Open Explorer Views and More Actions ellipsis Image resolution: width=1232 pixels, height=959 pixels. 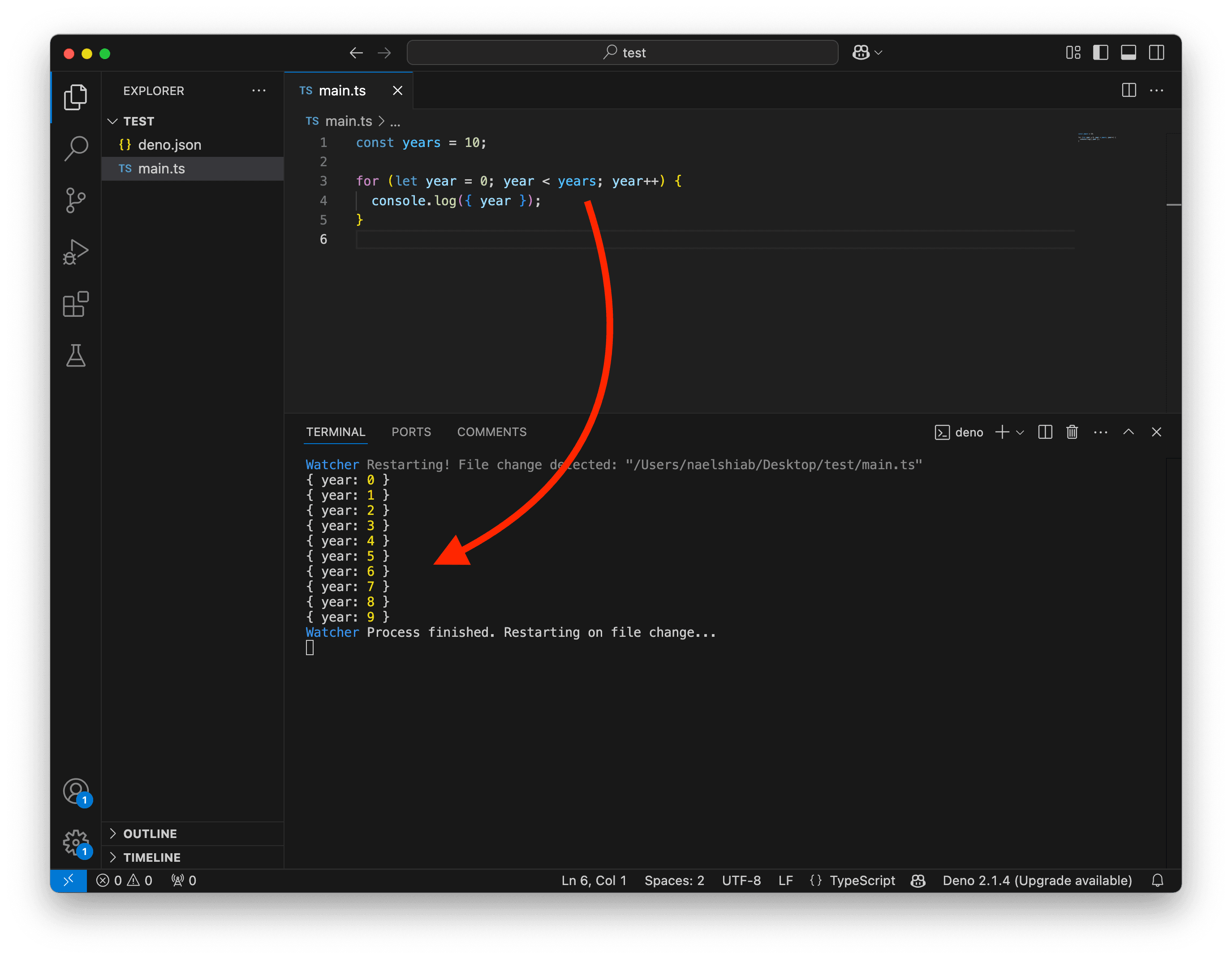(x=259, y=90)
